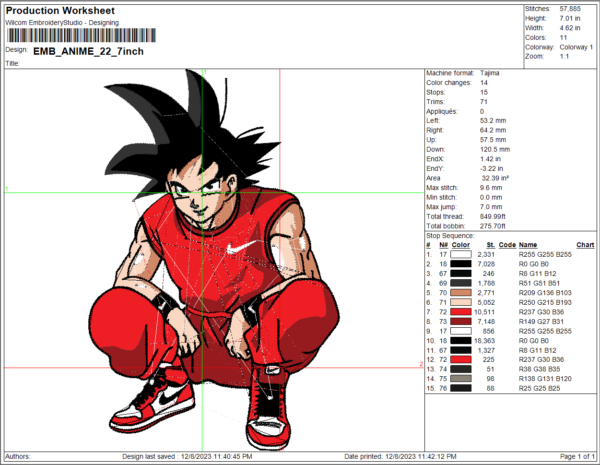The height and width of the screenshot is (465, 600).
Task: Click the Page 1 of 1 indicator
Action: 577,457
